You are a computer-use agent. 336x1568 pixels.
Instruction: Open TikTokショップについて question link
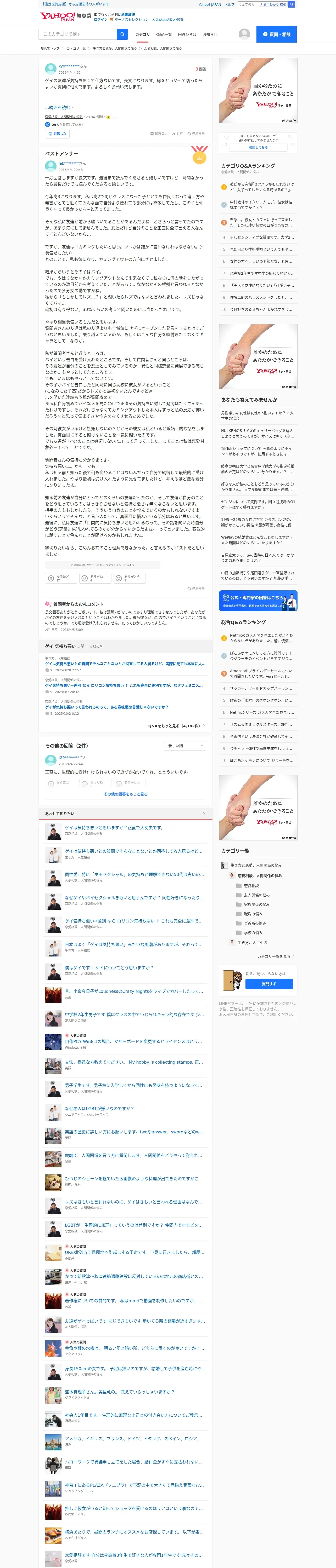click(x=258, y=451)
